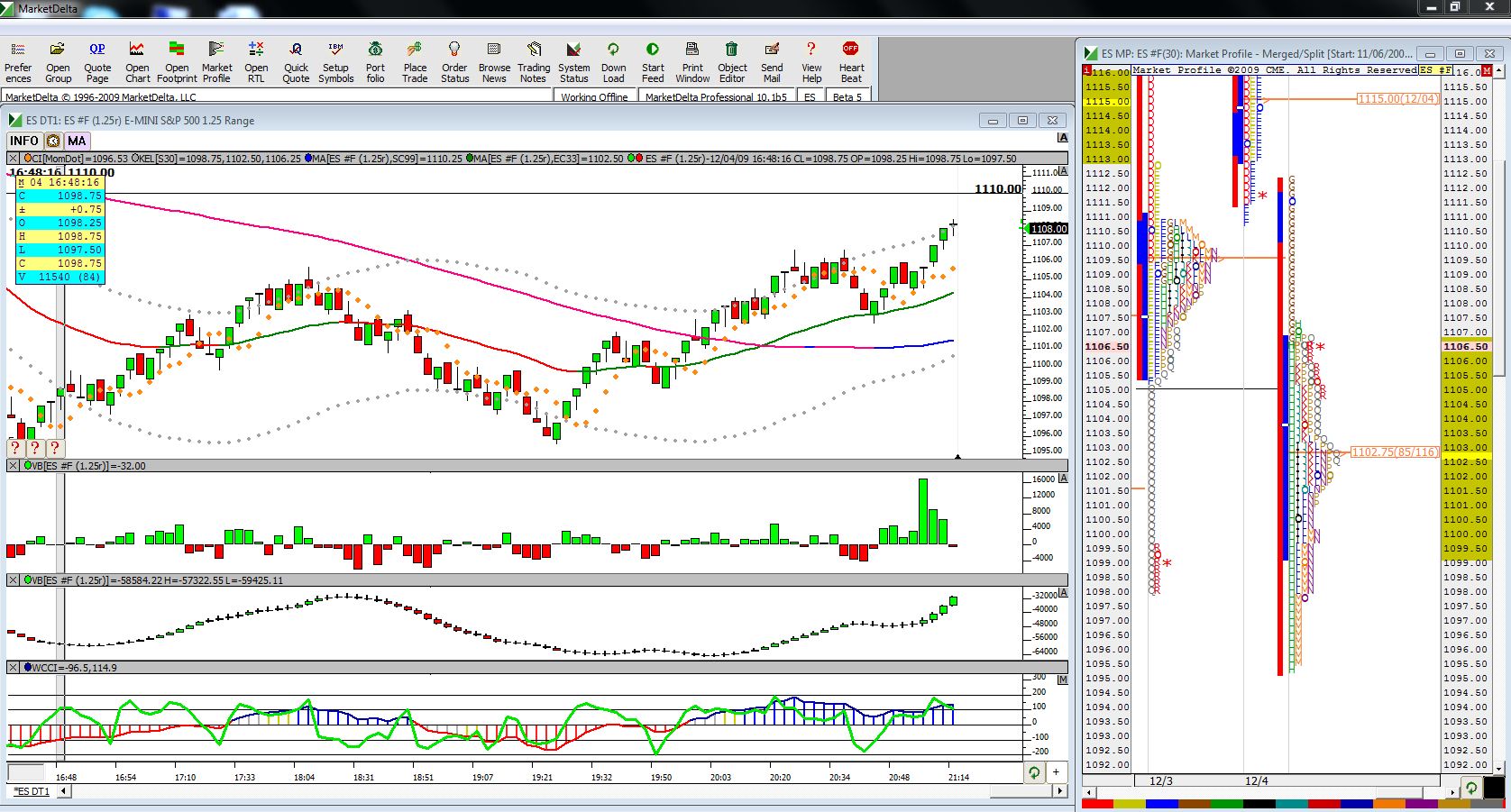Click the ES DT1 page tab
1511x812 pixels.
pyautogui.click(x=32, y=791)
